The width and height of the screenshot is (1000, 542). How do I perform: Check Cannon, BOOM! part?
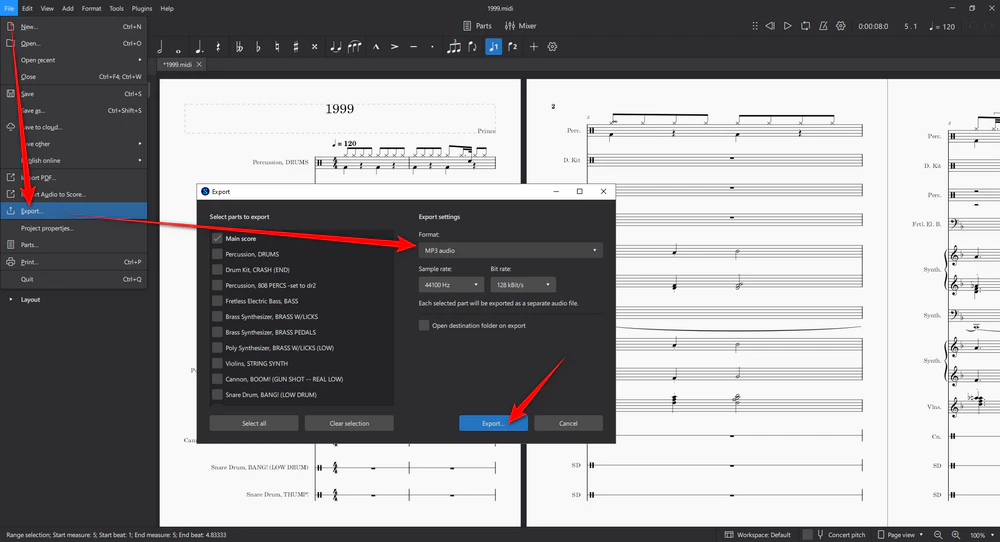click(217, 379)
